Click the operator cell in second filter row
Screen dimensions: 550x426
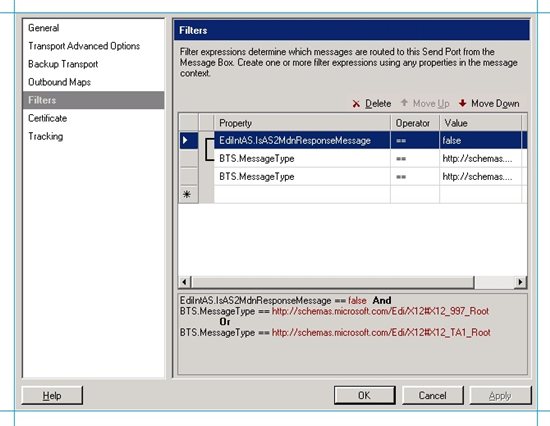415,159
